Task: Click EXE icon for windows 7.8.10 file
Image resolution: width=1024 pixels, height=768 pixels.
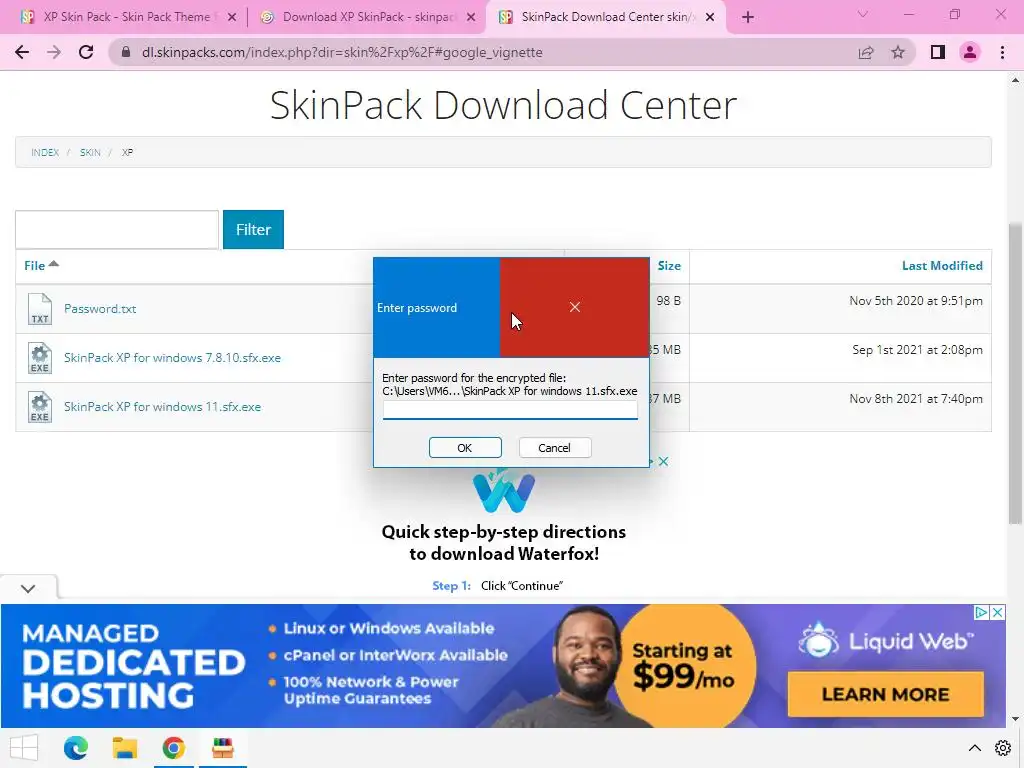Action: pos(40,357)
